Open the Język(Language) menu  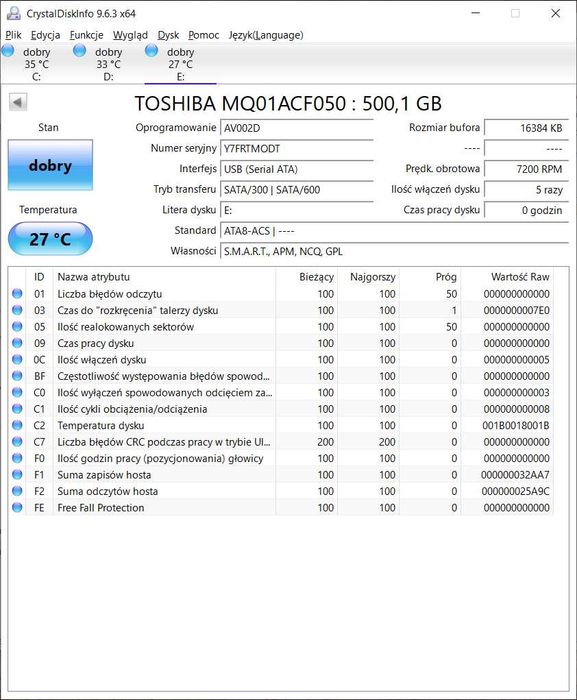coord(266,35)
